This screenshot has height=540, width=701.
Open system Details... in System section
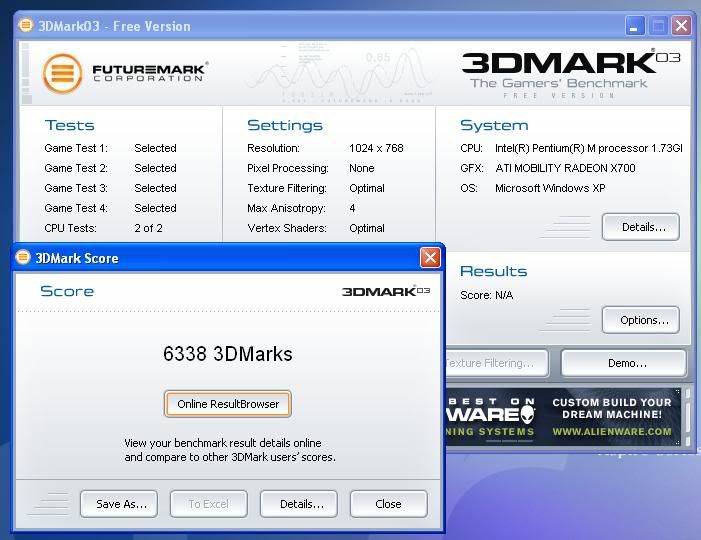[x=641, y=227]
